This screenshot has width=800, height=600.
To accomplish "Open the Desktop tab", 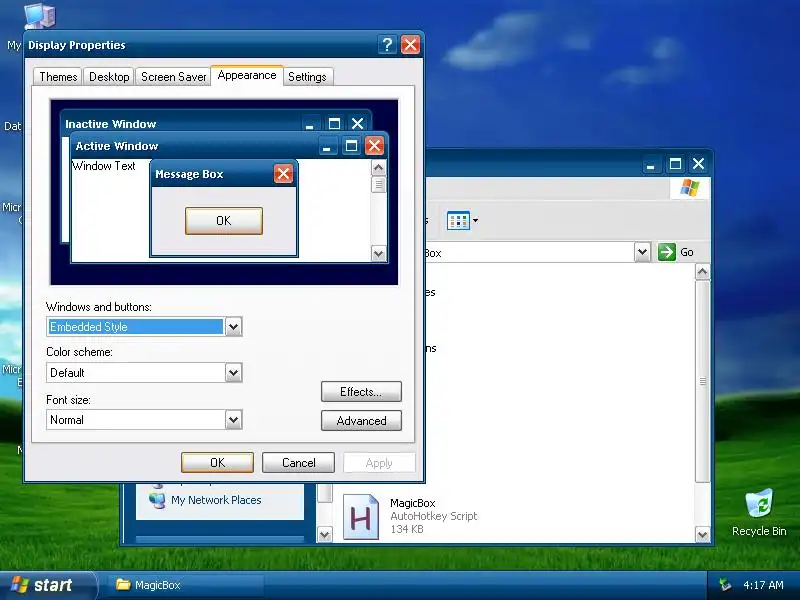I will point(109,77).
